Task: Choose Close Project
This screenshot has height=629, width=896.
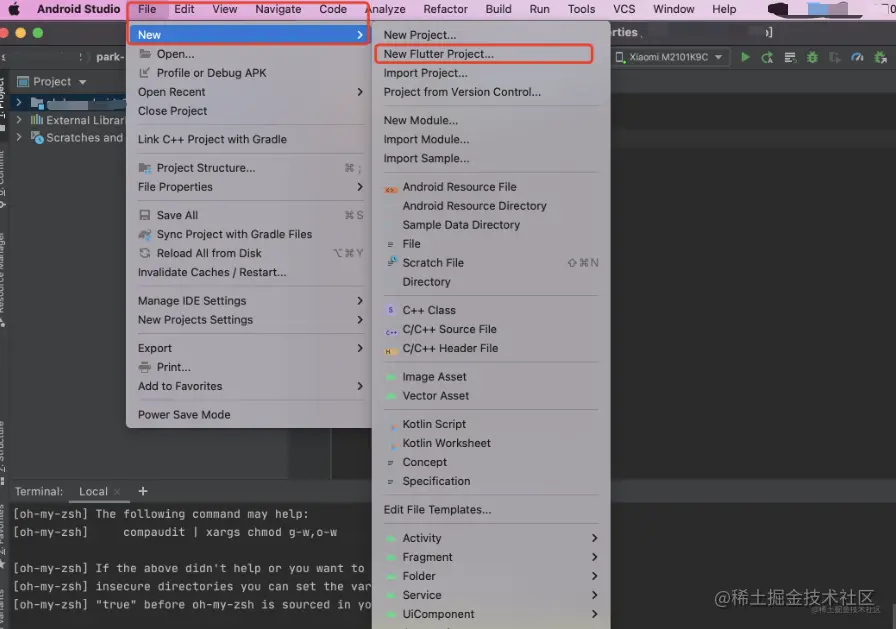Action: click(250, 111)
